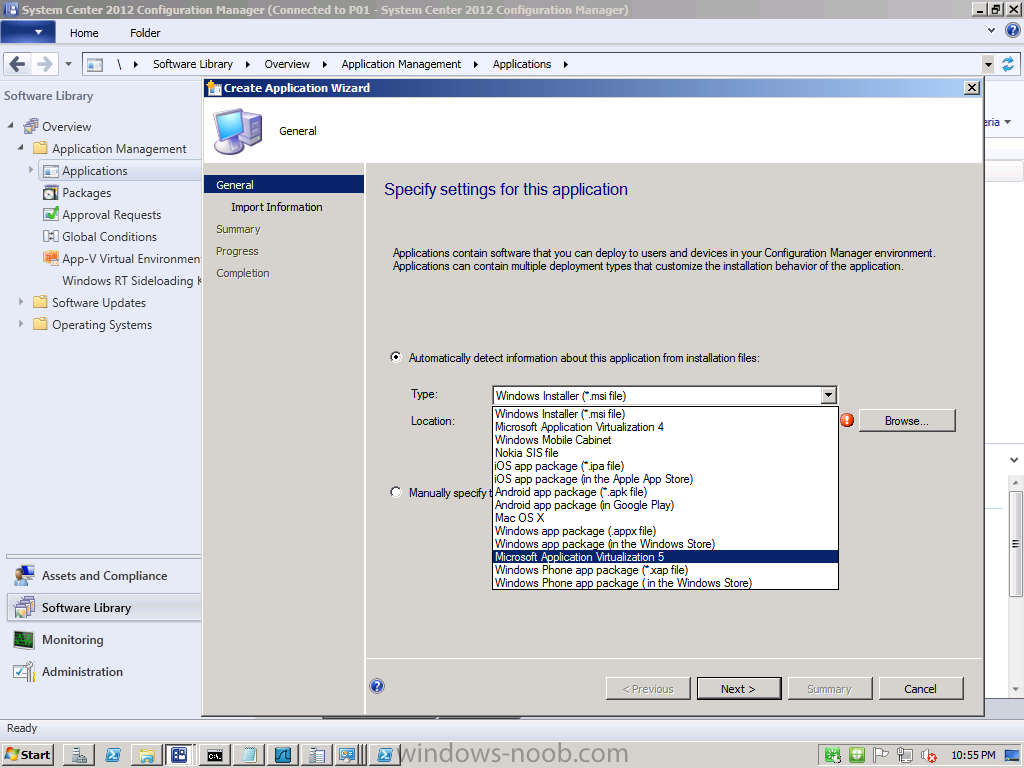The image size is (1024, 768).
Task: Close the Create Application Wizard dialog
Action: point(972,88)
